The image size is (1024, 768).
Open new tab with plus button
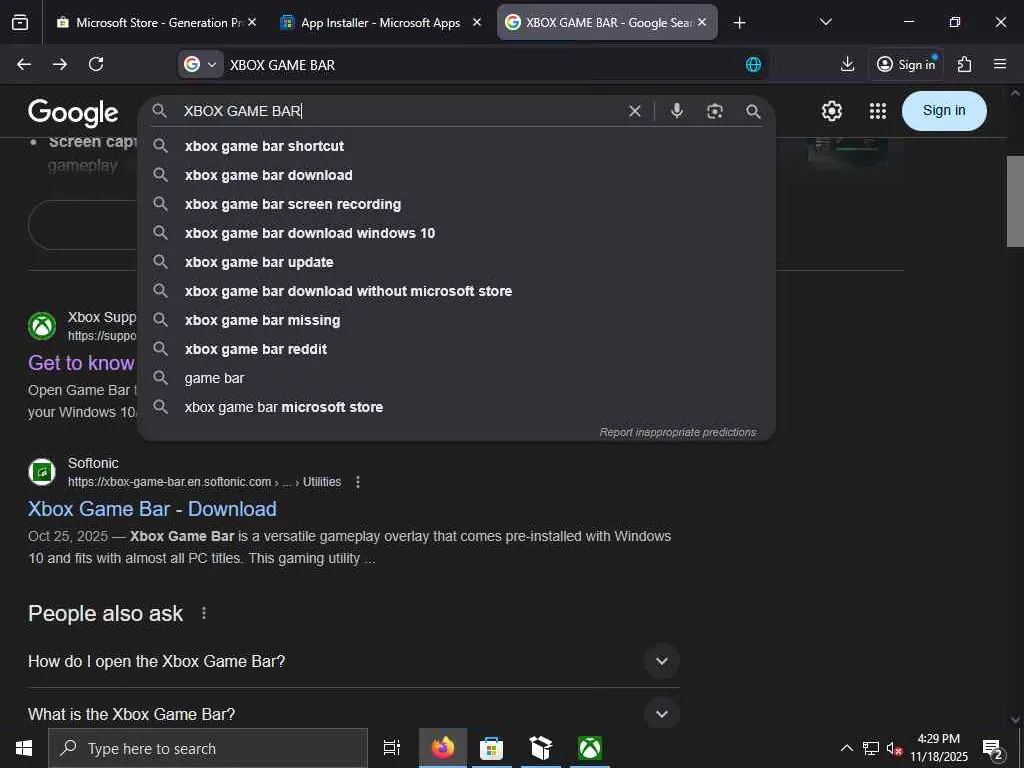pyautogui.click(x=739, y=23)
